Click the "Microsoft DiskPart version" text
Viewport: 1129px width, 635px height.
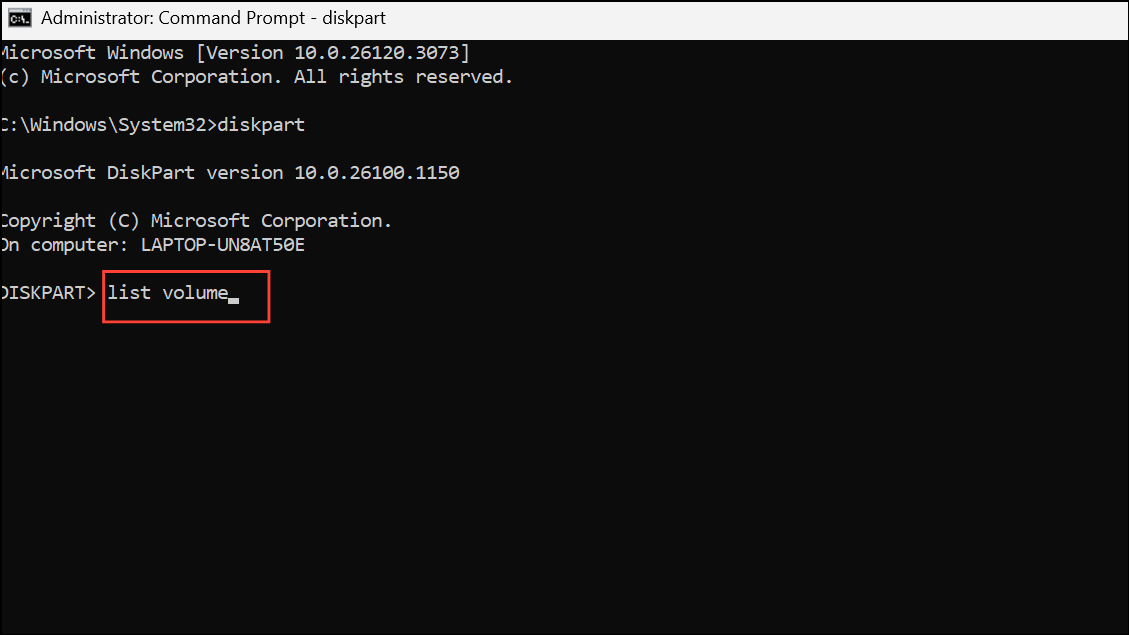[x=142, y=173]
